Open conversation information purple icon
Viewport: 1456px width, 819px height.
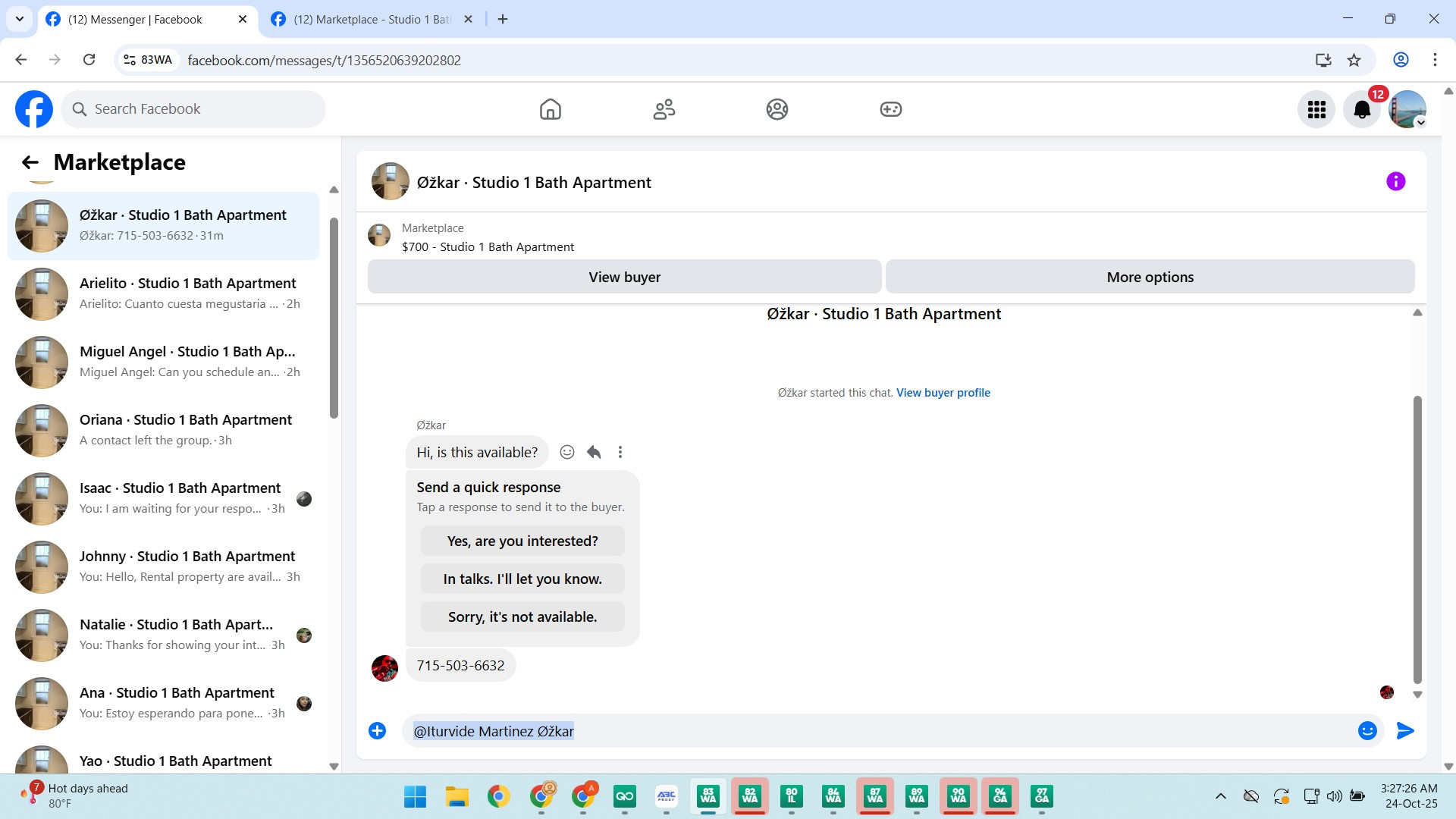(x=1395, y=181)
